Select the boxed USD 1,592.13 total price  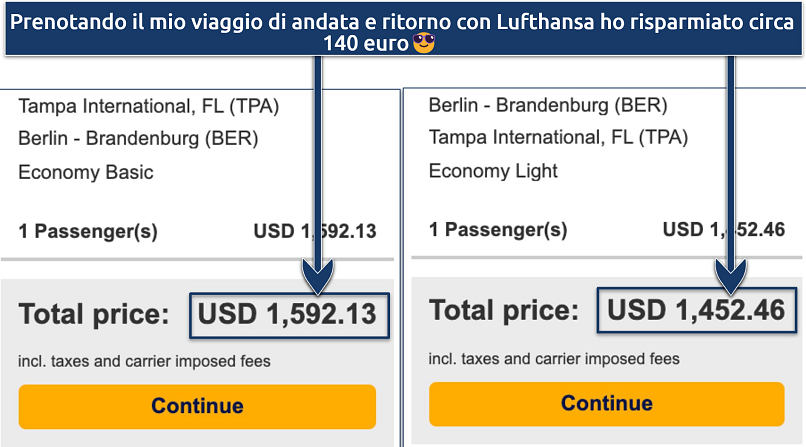tap(287, 315)
